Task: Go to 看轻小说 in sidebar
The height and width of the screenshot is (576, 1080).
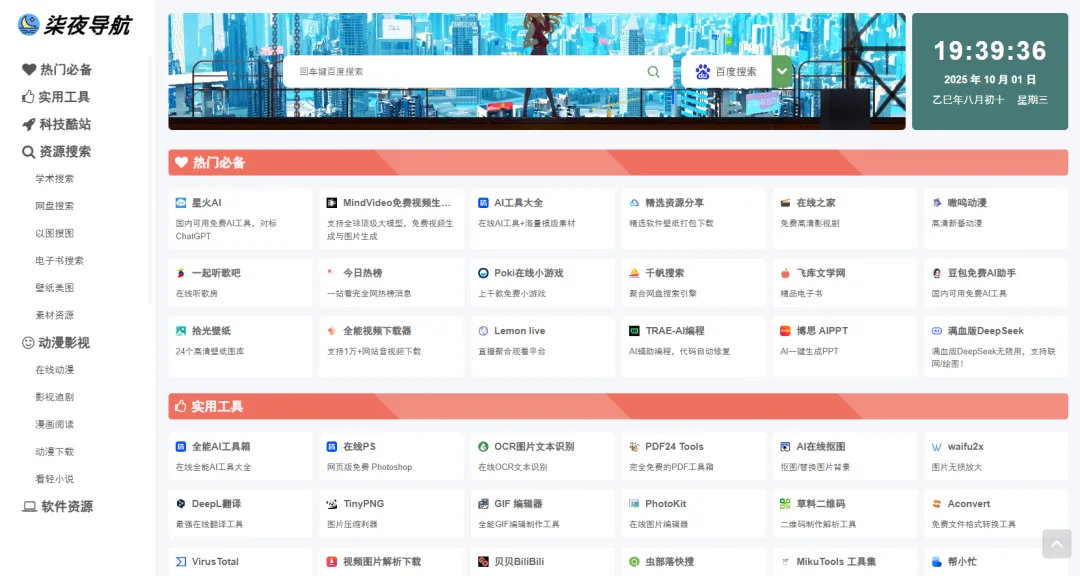Action: coord(54,479)
